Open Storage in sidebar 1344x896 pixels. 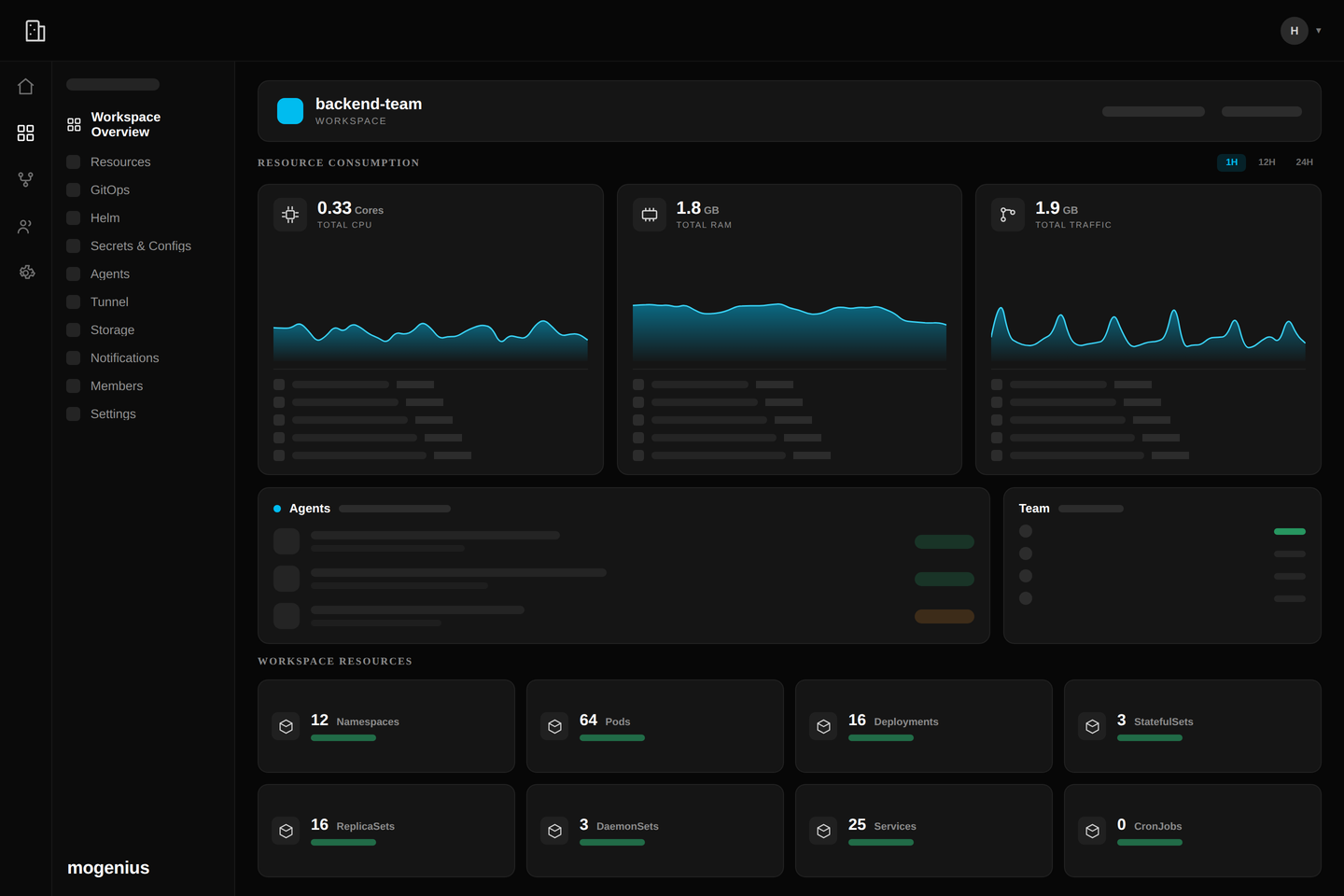112,330
